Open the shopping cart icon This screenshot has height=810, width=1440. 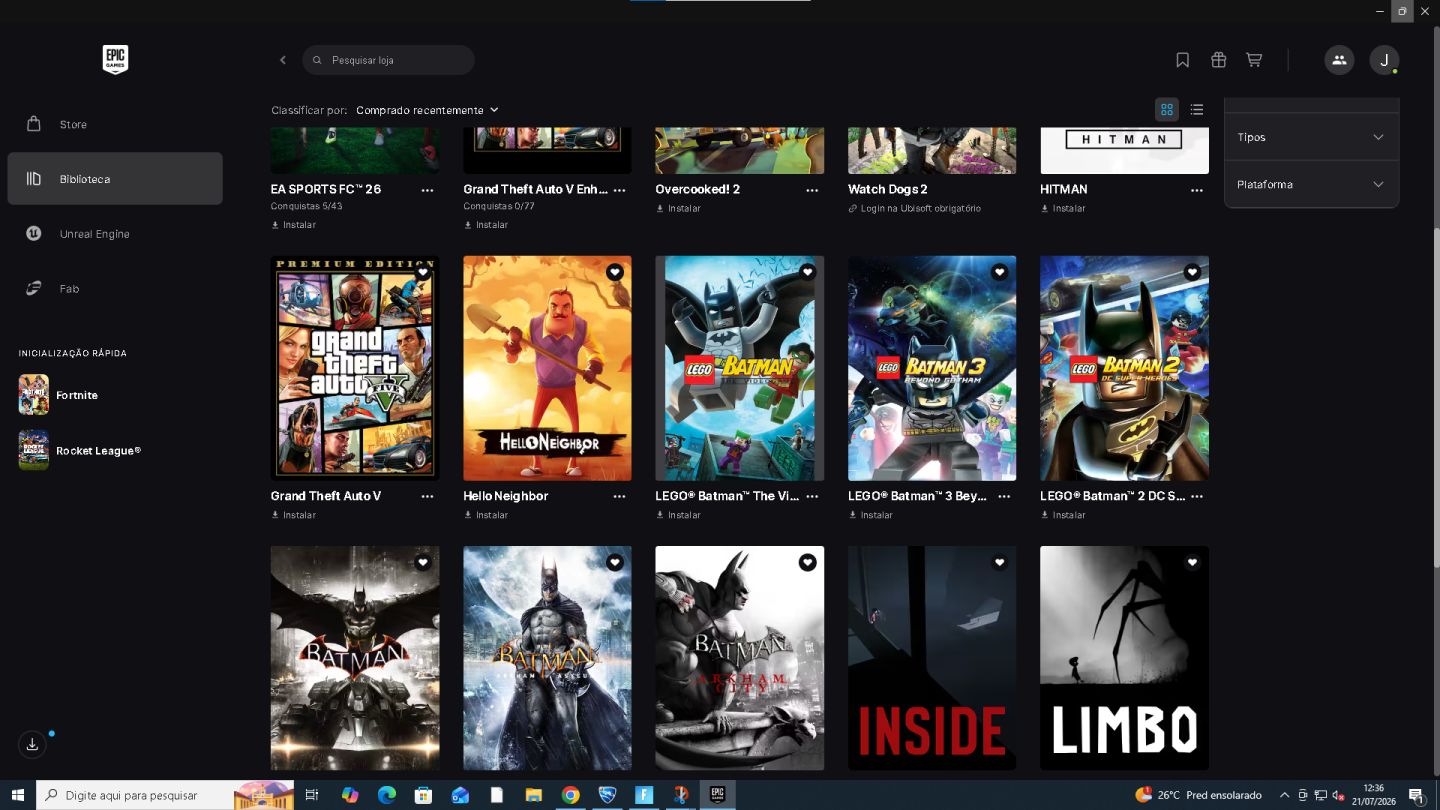coord(1254,60)
